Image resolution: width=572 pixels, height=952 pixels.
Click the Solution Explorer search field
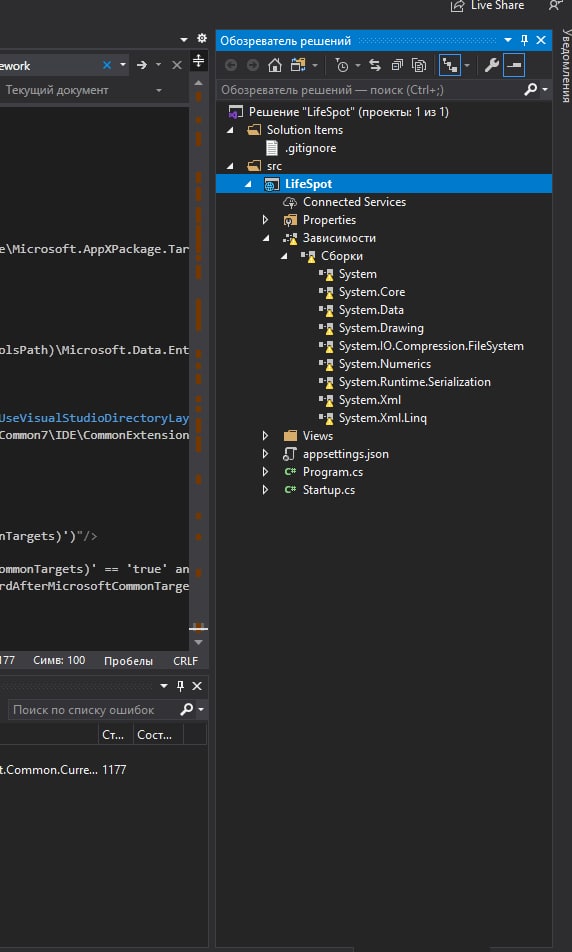coord(370,90)
